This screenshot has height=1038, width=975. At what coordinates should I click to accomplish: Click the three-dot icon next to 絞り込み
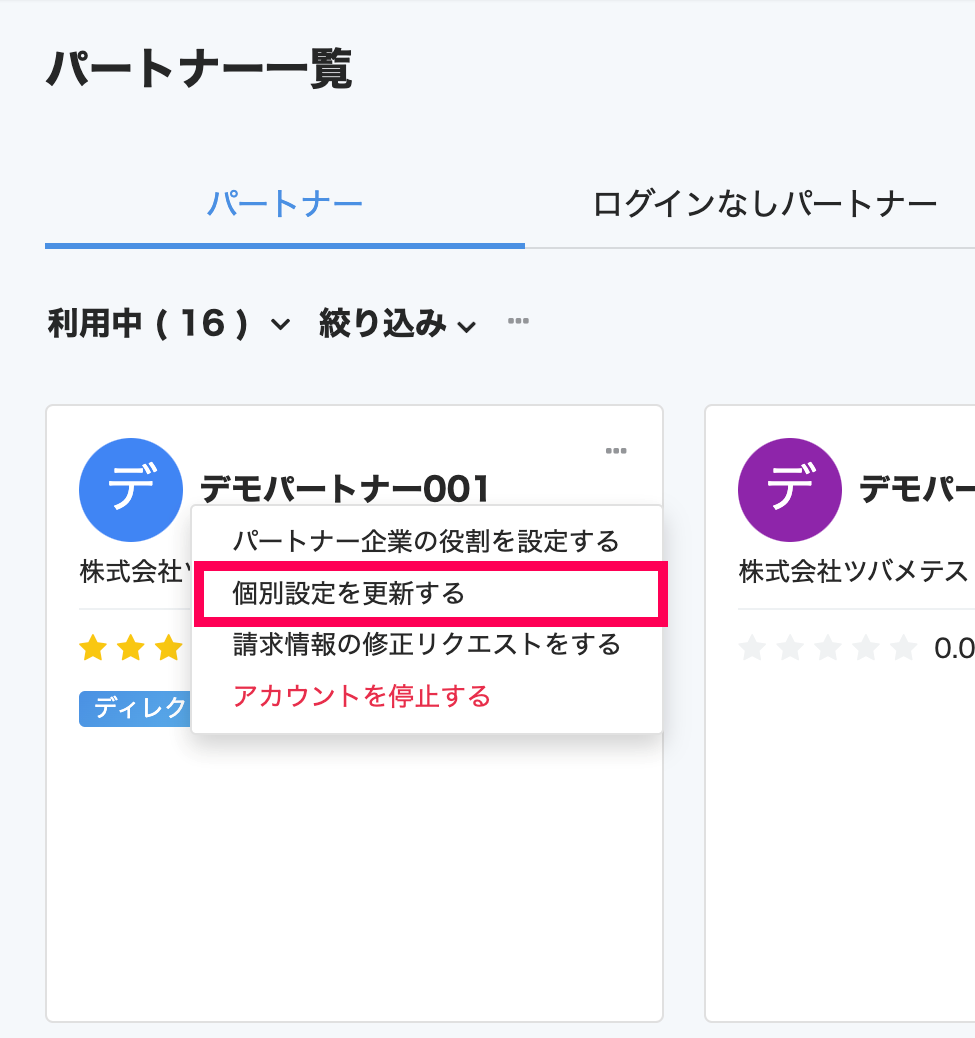(x=518, y=321)
